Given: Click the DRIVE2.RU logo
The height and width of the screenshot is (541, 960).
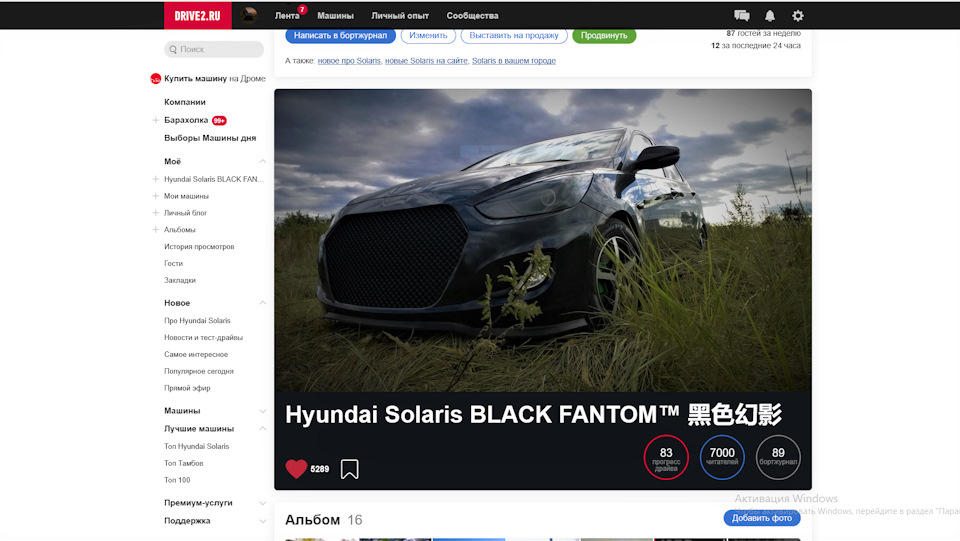Looking at the screenshot, I should (x=197, y=15).
